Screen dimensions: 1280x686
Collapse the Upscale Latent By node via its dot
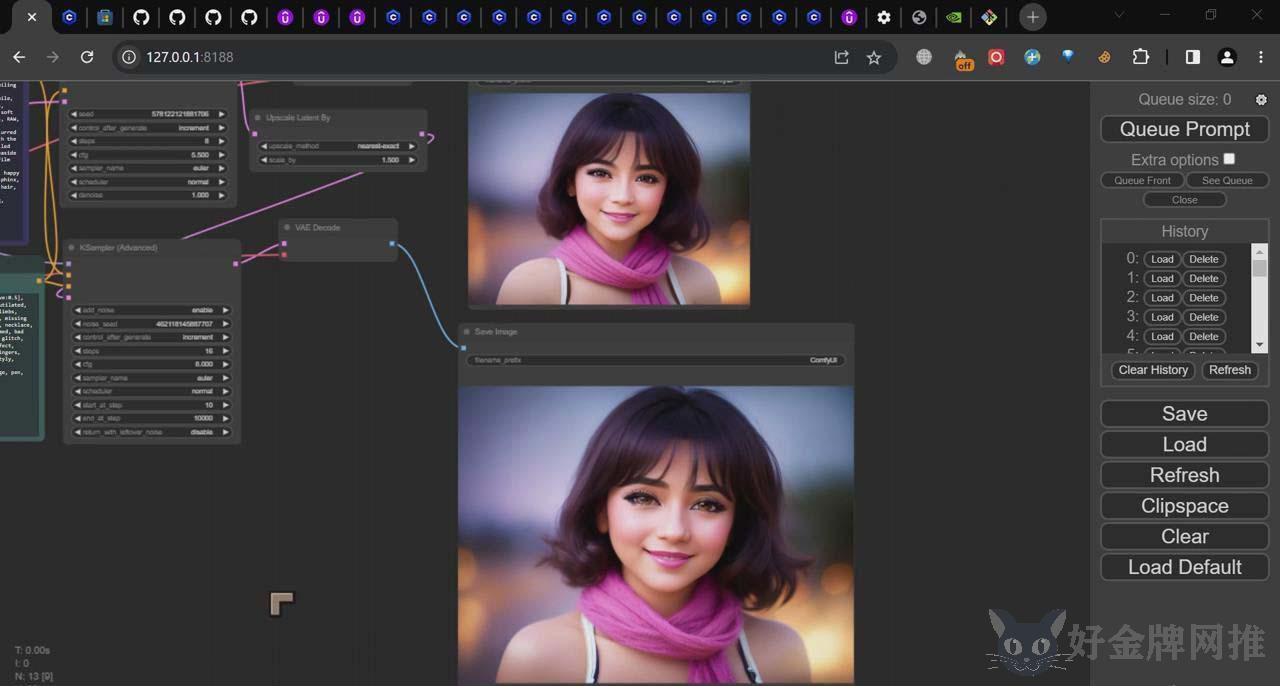pos(258,117)
